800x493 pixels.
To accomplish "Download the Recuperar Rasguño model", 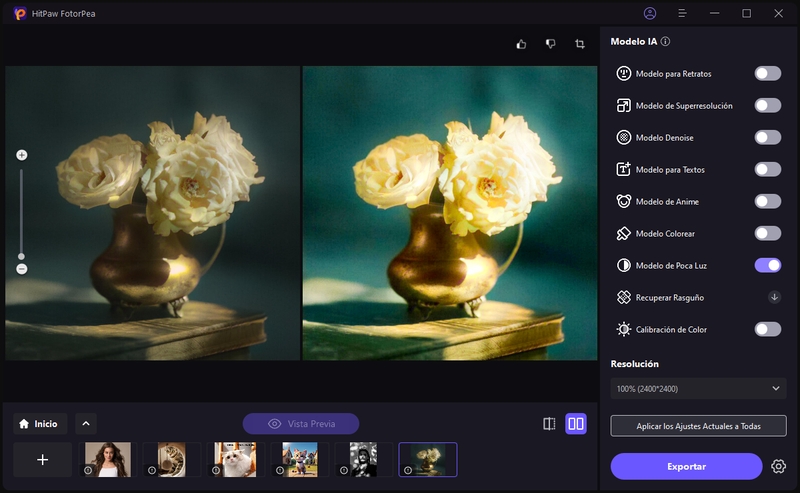I will point(774,297).
